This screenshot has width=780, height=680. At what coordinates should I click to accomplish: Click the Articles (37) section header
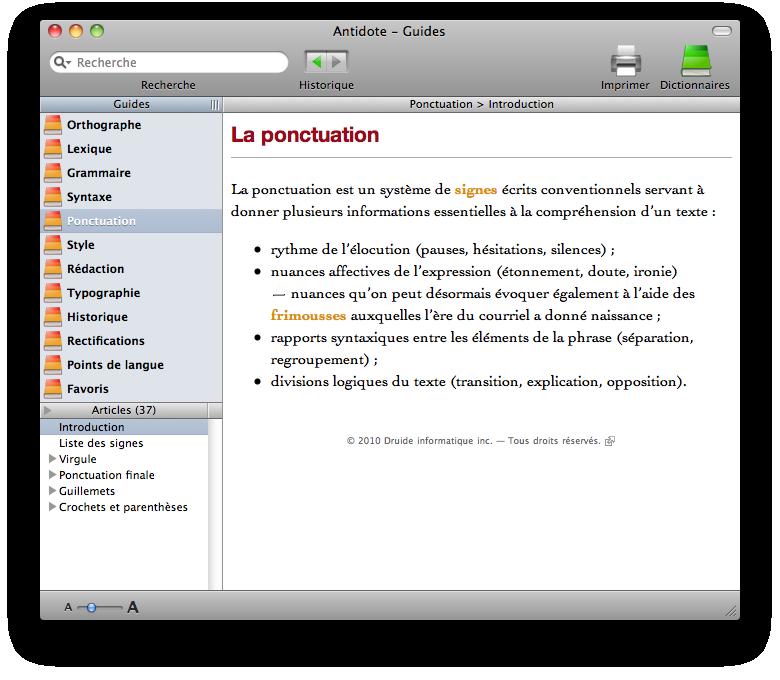[124, 410]
